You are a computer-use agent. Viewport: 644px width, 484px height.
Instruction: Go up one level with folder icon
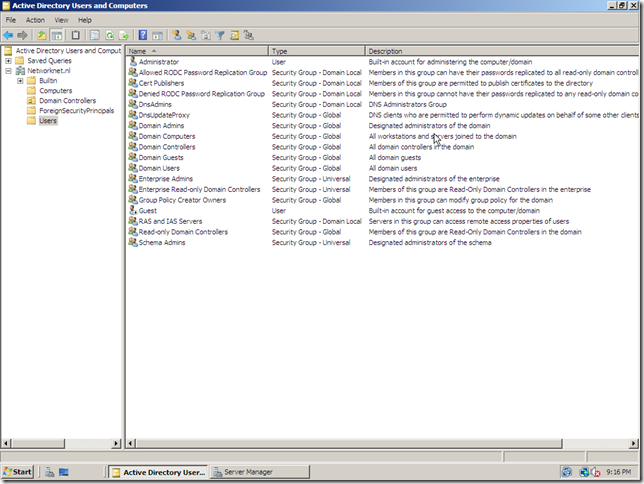pyautogui.click(x=41, y=35)
